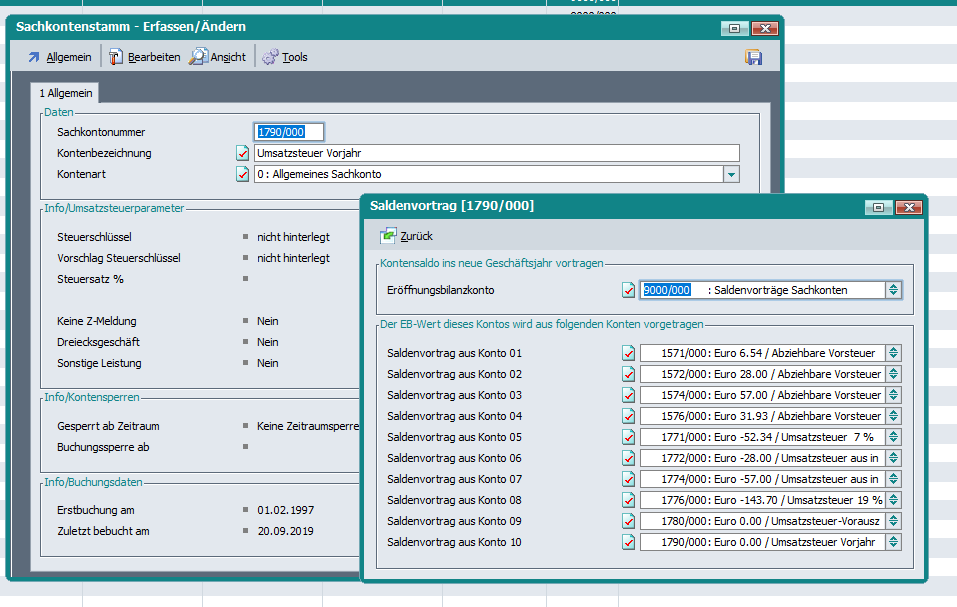
Task: Toggle checkmark for Saldenvortrag aus Konto 01
Action: [629, 353]
